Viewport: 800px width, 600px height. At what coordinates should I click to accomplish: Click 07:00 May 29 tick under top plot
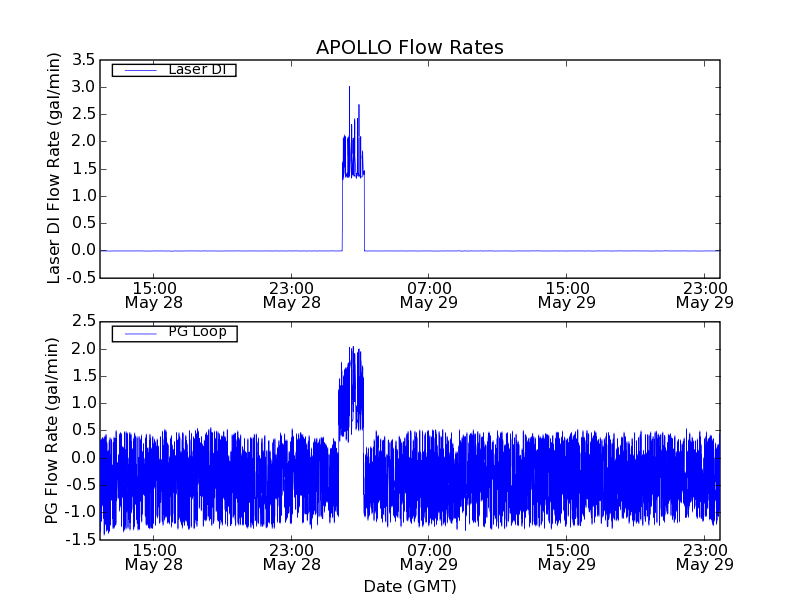click(429, 294)
